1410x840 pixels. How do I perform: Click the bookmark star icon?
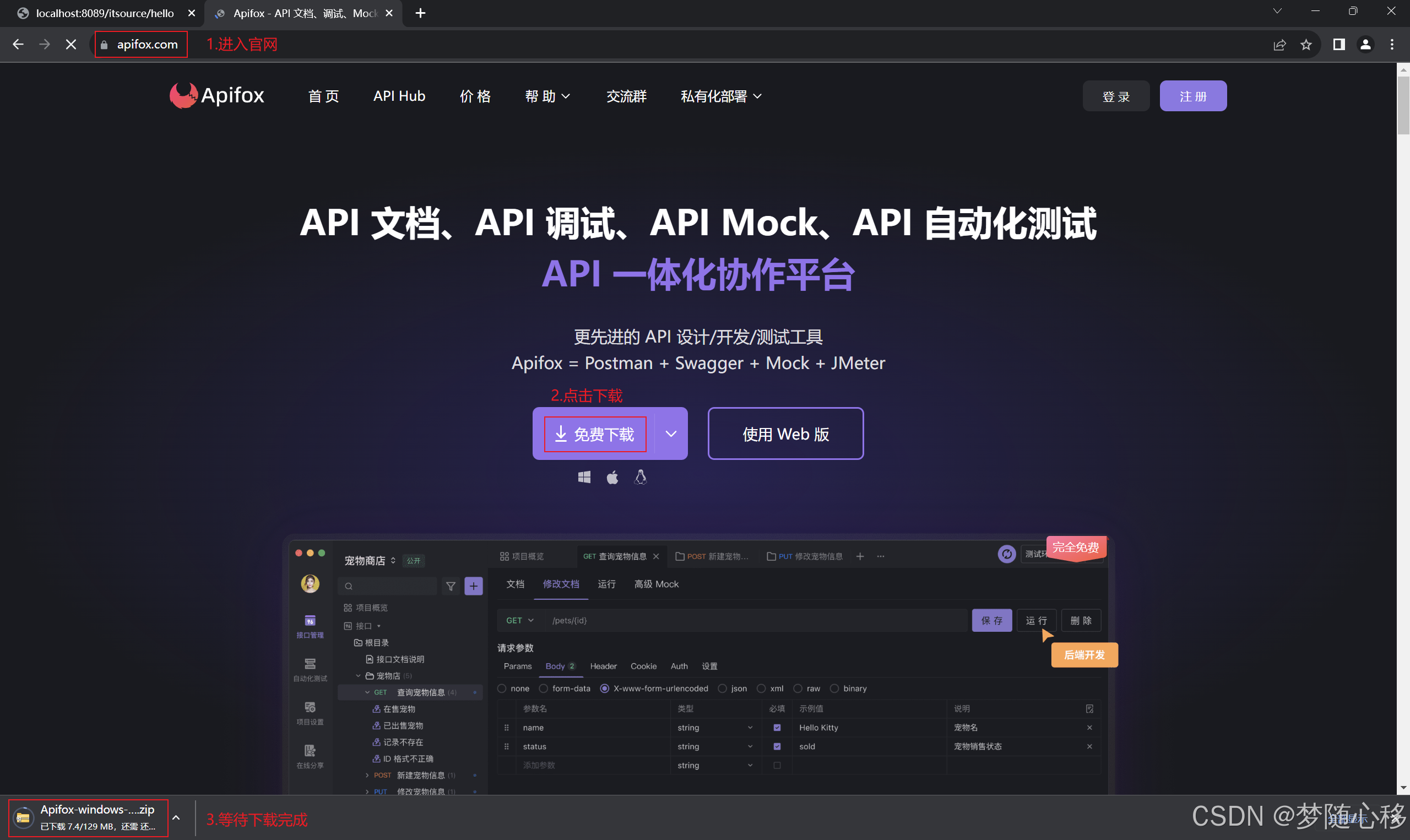pyautogui.click(x=1305, y=45)
